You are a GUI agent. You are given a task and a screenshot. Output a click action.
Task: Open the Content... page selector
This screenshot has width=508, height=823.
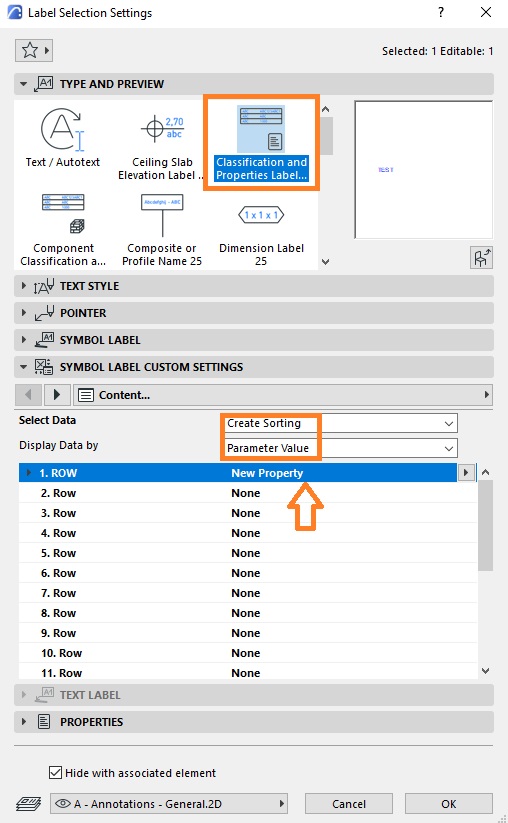(283, 395)
